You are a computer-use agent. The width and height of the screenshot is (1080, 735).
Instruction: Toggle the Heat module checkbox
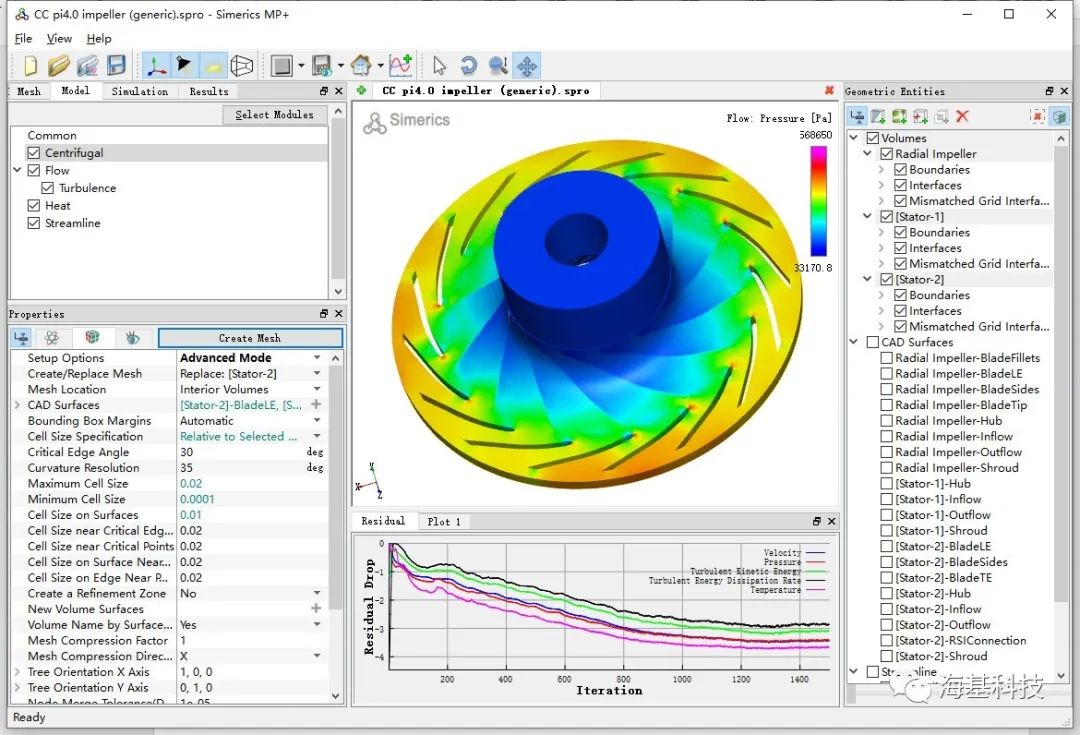[x=34, y=205]
